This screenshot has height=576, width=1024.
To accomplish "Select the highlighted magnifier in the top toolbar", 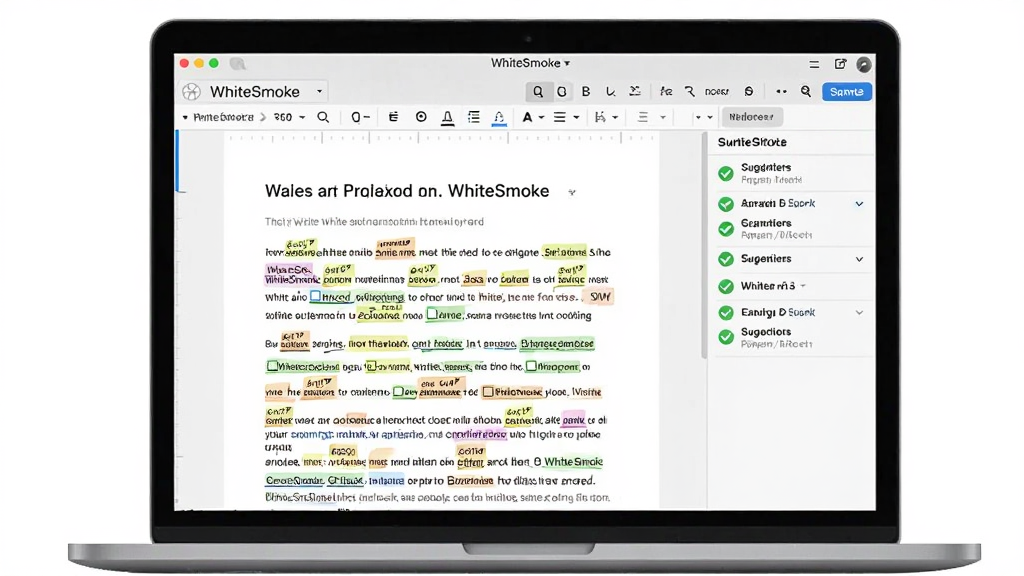I will click(x=537, y=91).
